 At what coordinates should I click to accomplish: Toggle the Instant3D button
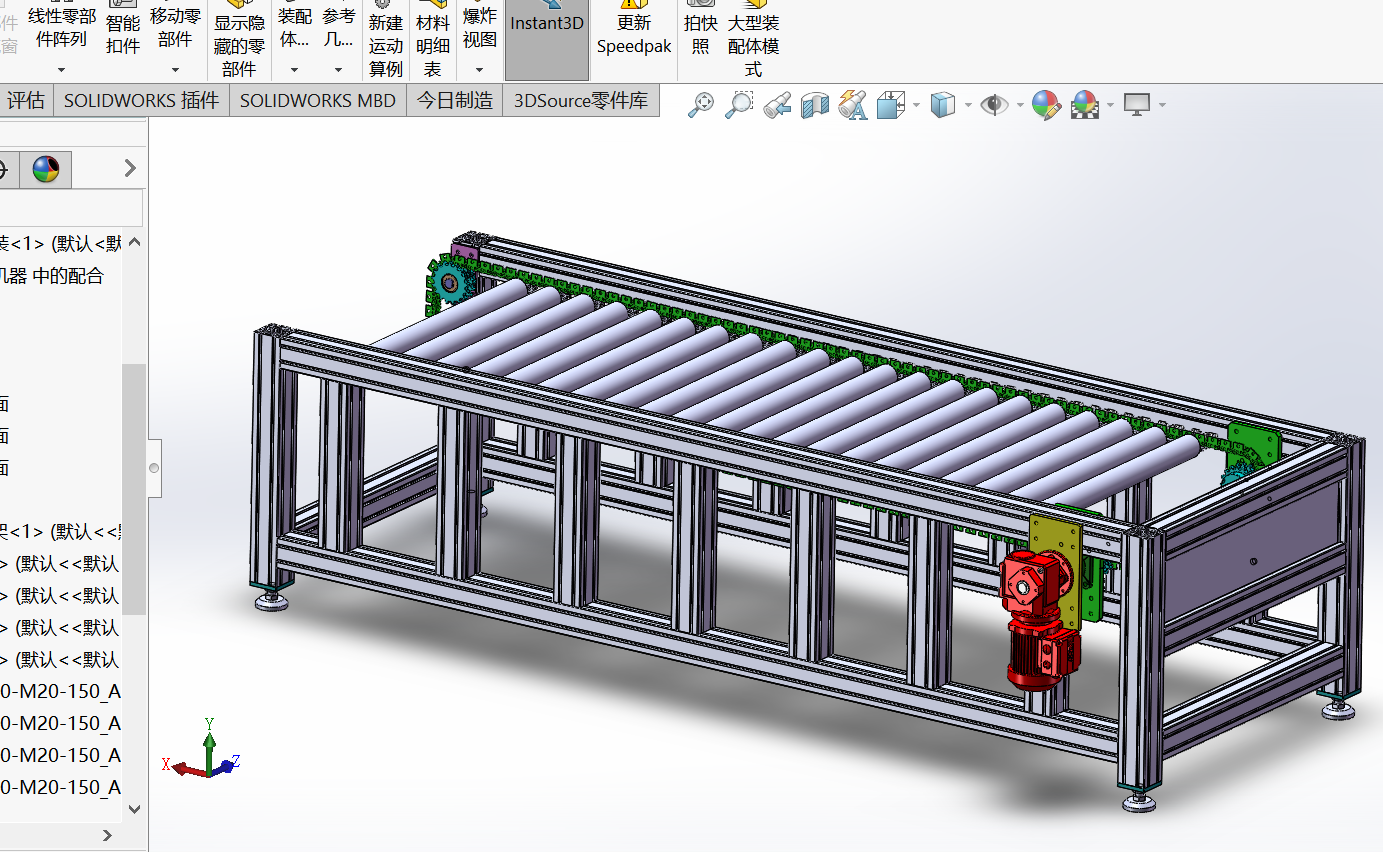(x=547, y=40)
